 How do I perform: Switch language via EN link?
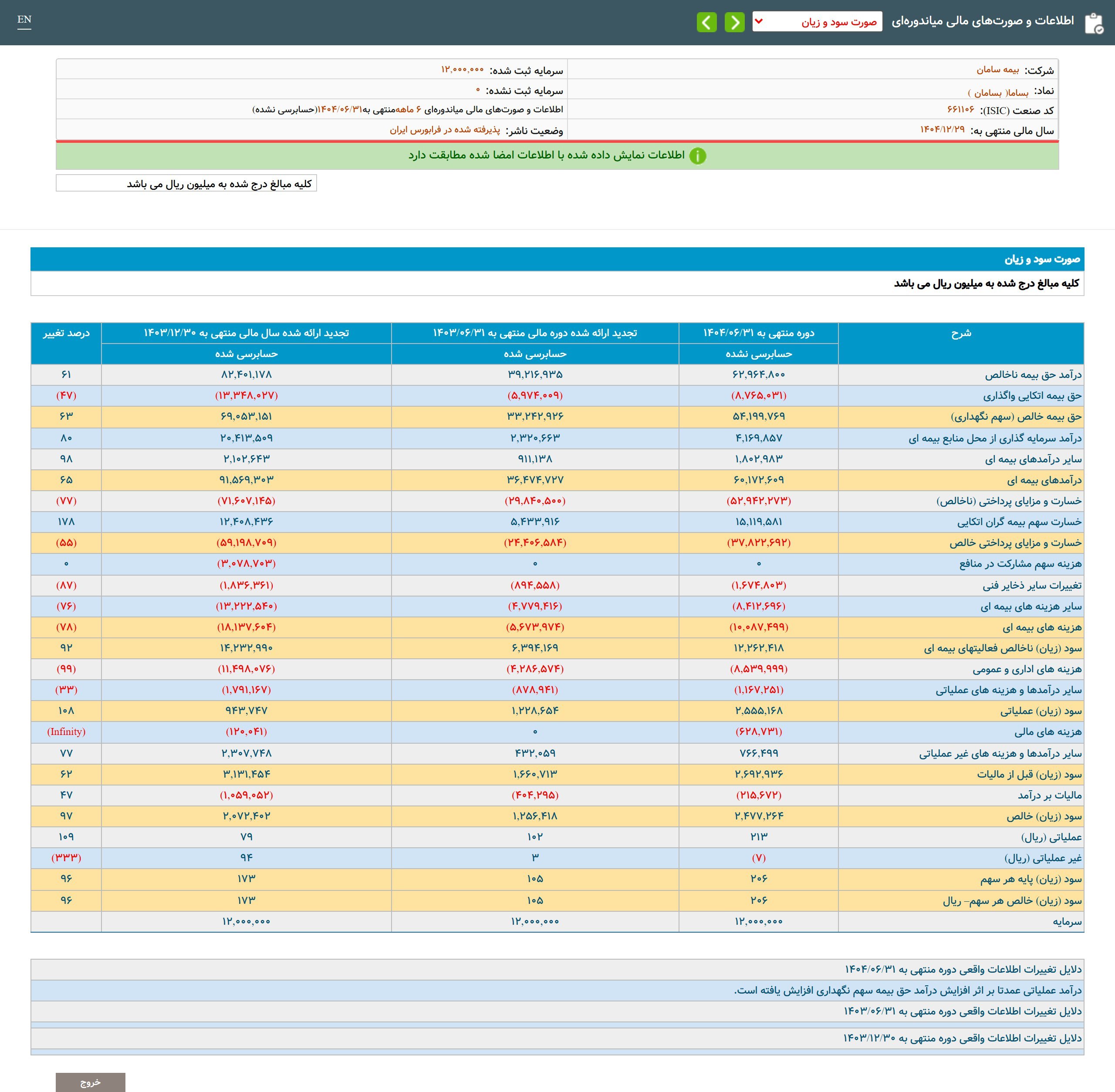pos(24,20)
